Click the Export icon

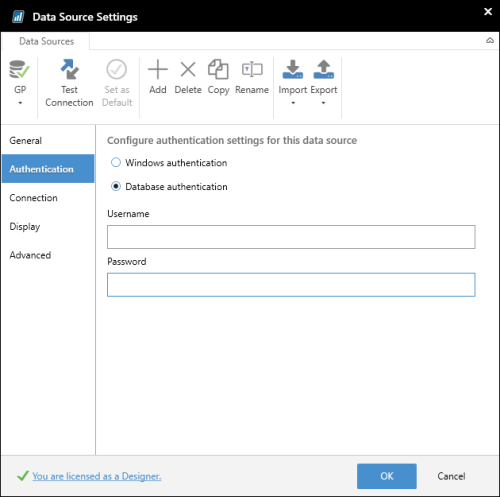(324, 69)
